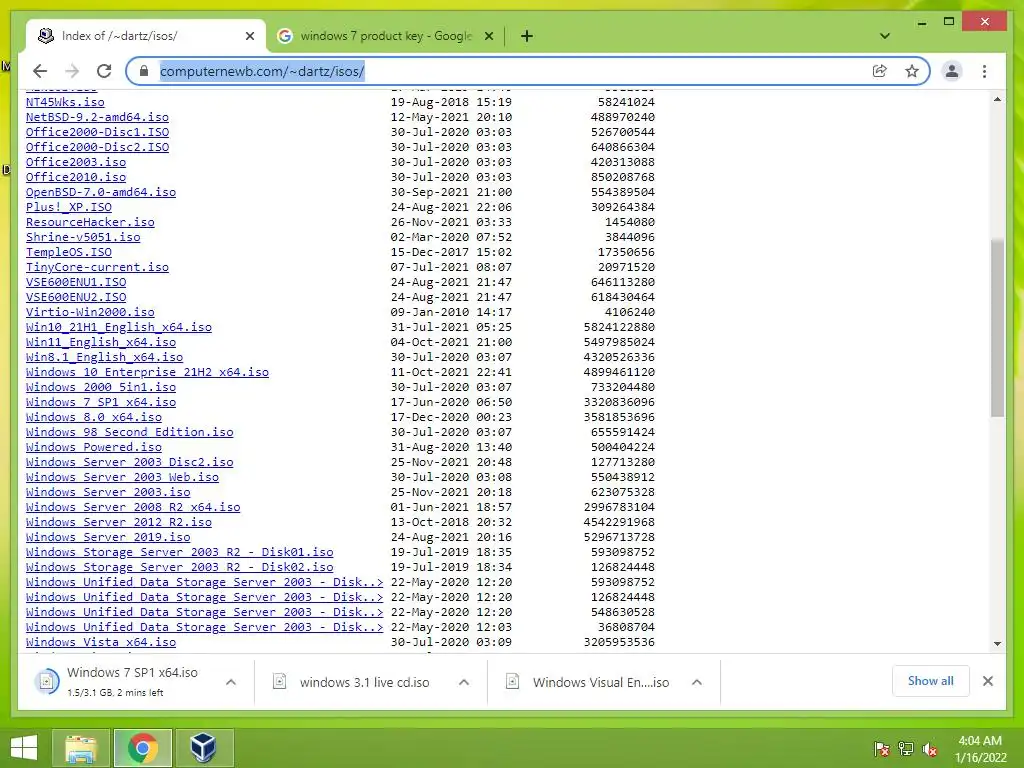This screenshot has width=1024, height=768.
Task: Expand options for Windows 7 SP1 x64.iso download
Action: click(231, 682)
